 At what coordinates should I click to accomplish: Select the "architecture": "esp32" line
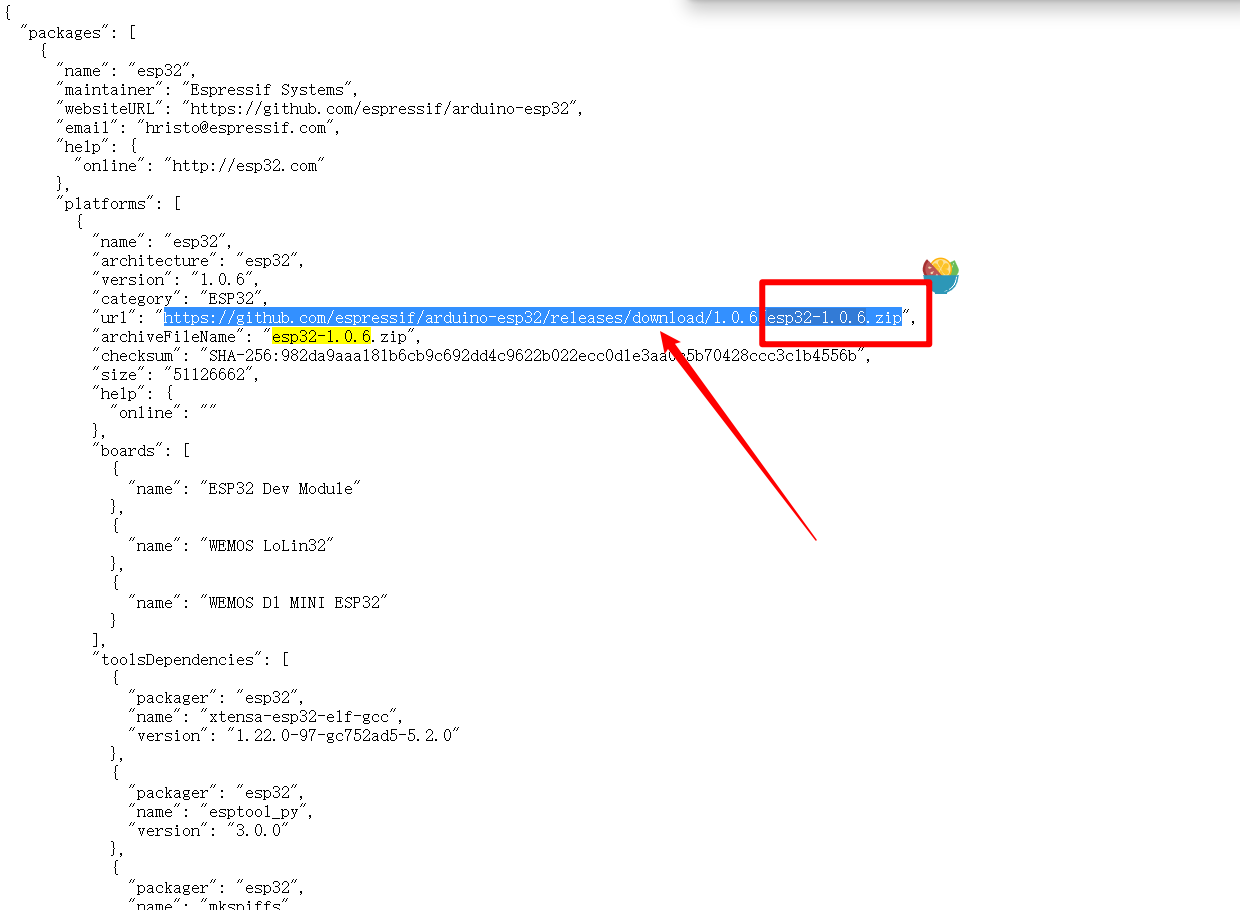click(x=198, y=261)
